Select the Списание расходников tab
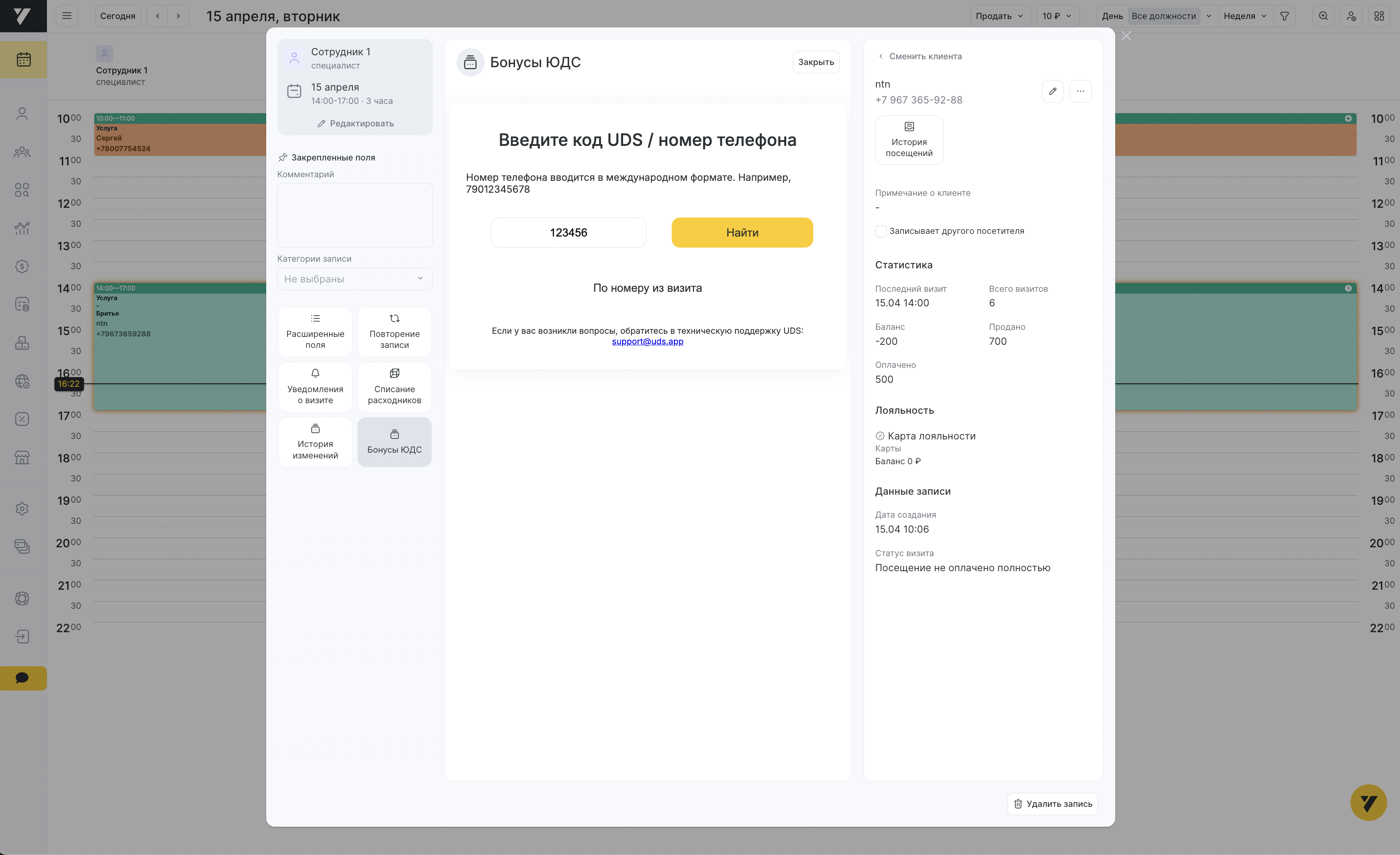The height and width of the screenshot is (855, 1400). pos(394,387)
